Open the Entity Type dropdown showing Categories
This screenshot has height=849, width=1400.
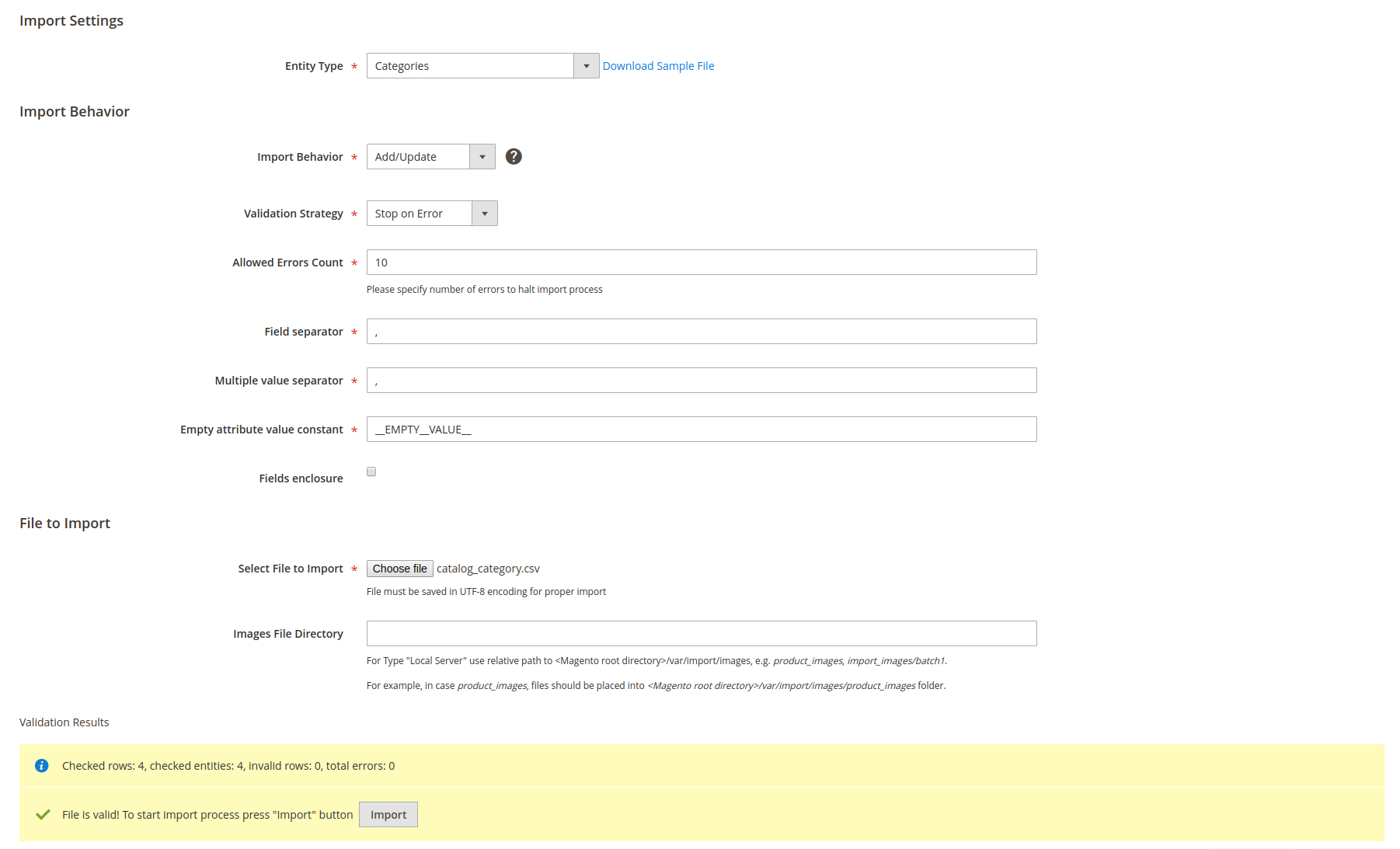[x=470, y=65]
